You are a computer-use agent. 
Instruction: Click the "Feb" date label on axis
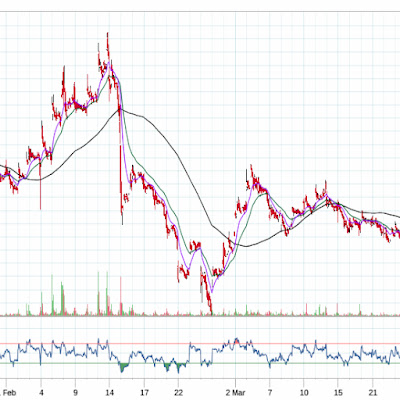click(x=9, y=393)
